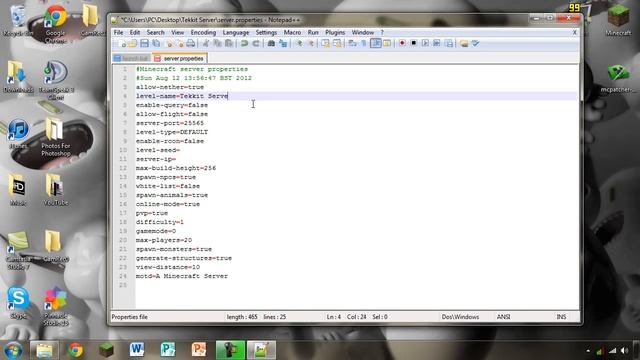Open Google Chrome from the taskbar
Screen dimensions: 640x360
[75, 350]
